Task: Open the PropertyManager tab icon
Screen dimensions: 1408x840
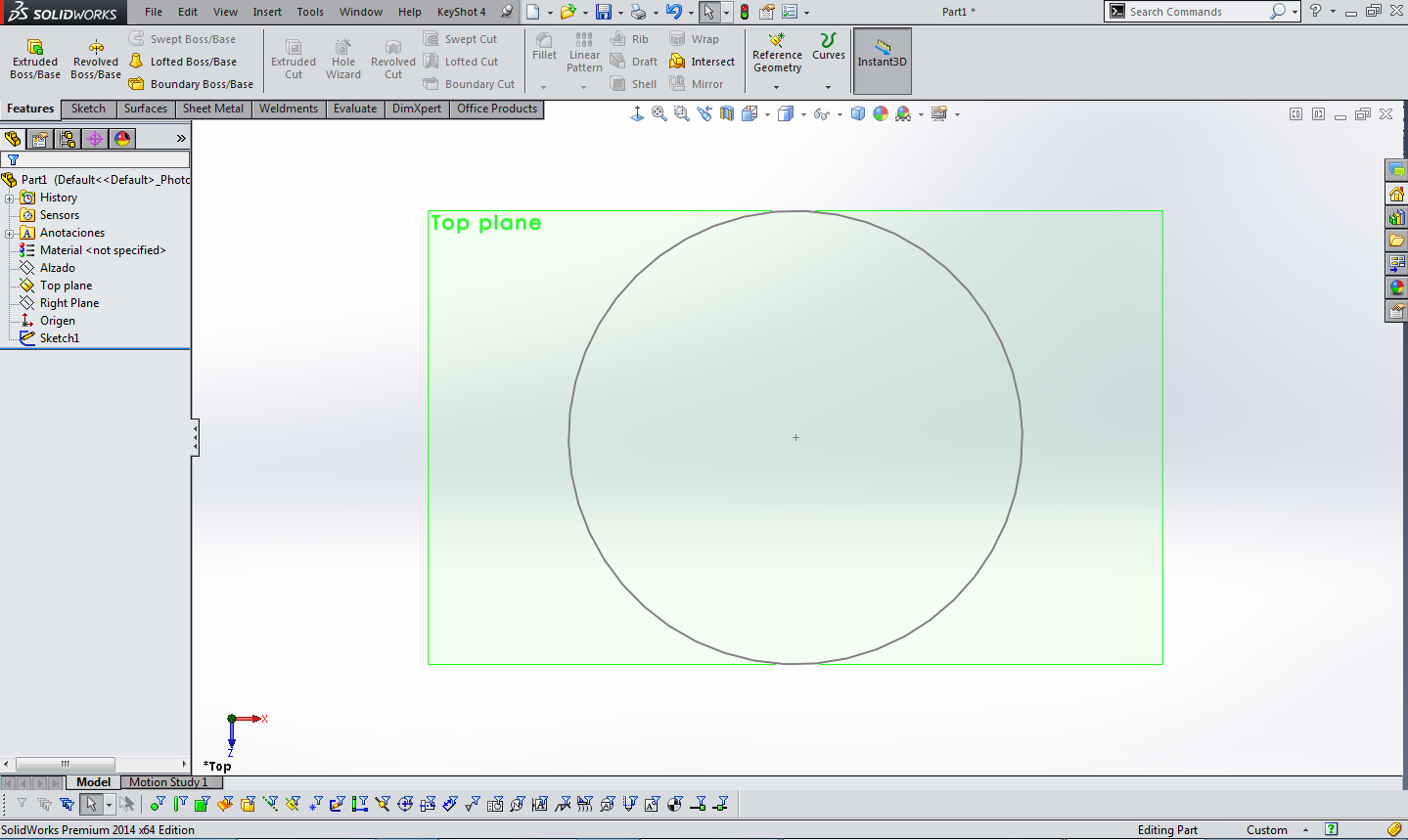Action: point(40,139)
